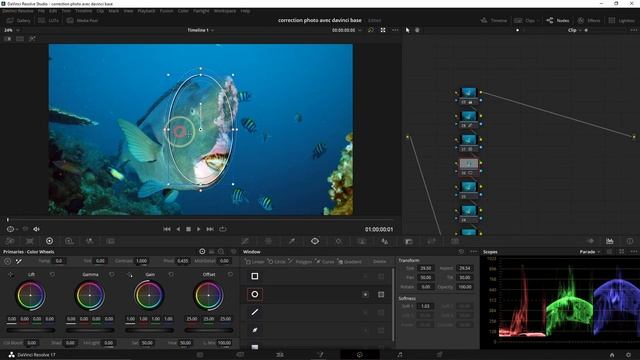The height and width of the screenshot is (360, 640).
Task: Open the Tracker palette icon
Action: coord(338,241)
